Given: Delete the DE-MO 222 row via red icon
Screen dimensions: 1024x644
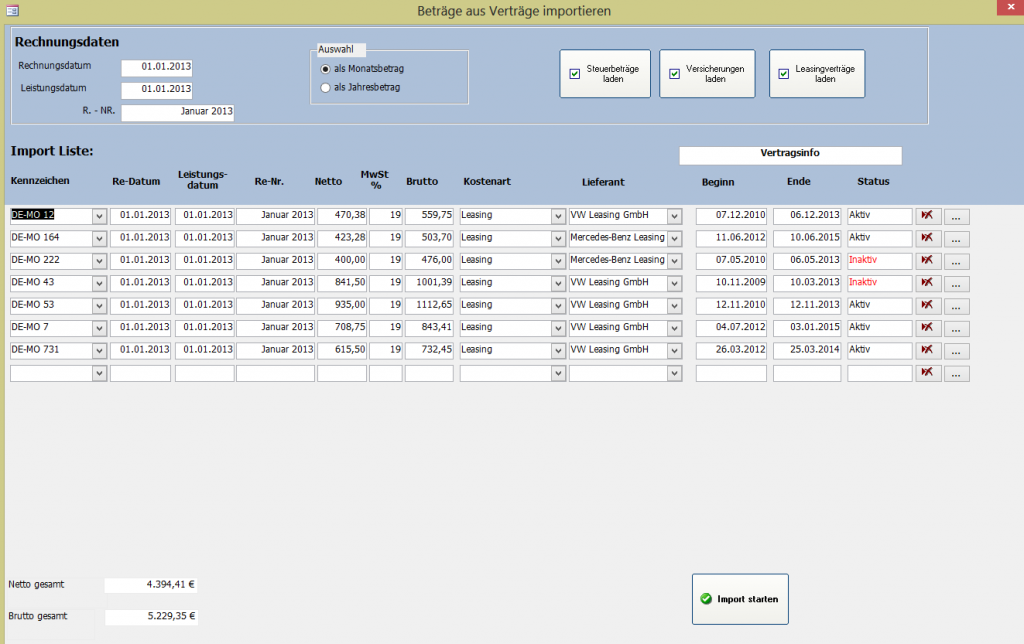Looking at the screenshot, I should click(927, 261).
